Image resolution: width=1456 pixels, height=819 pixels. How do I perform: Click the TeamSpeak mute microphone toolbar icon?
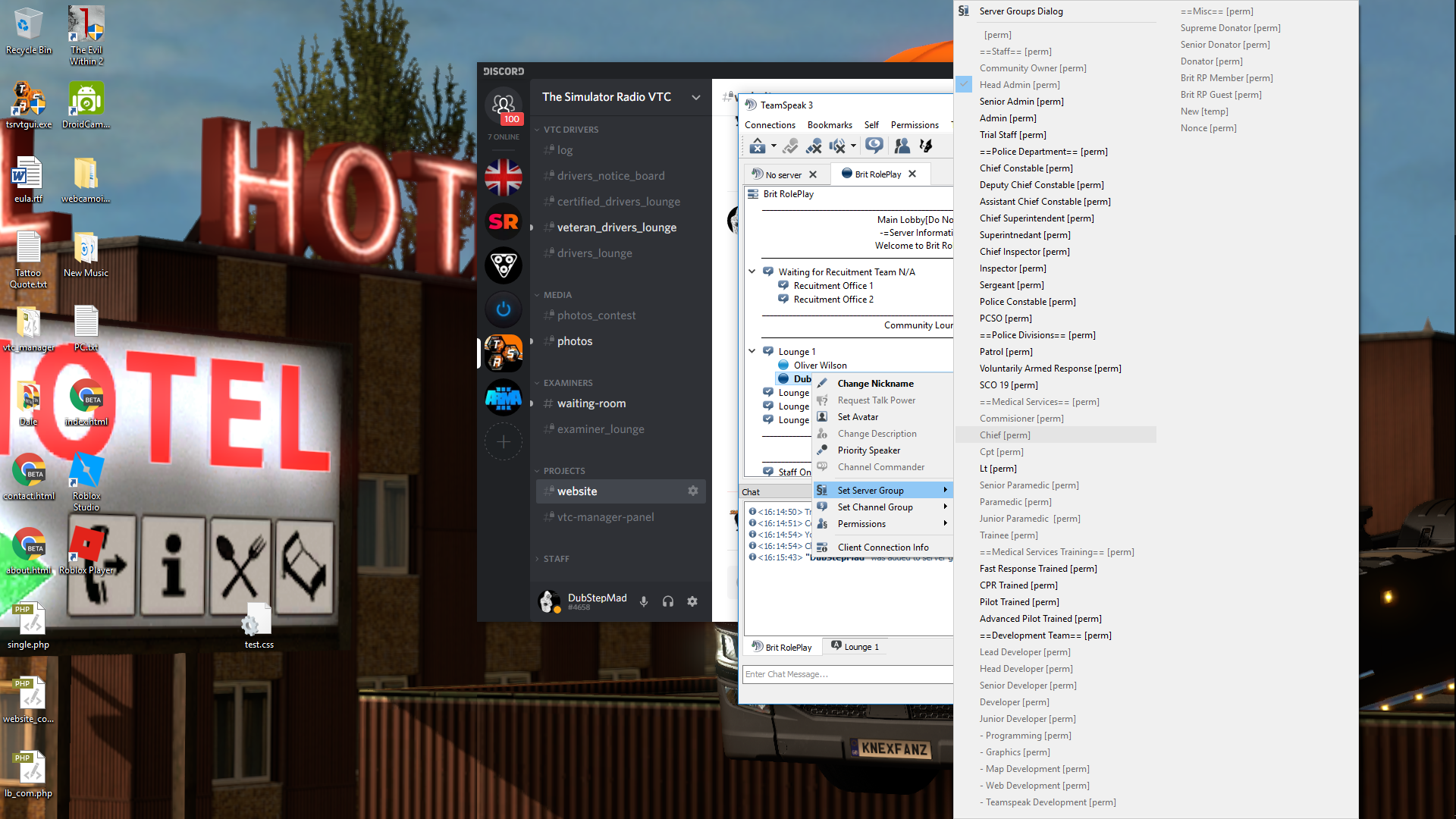(x=814, y=146)
